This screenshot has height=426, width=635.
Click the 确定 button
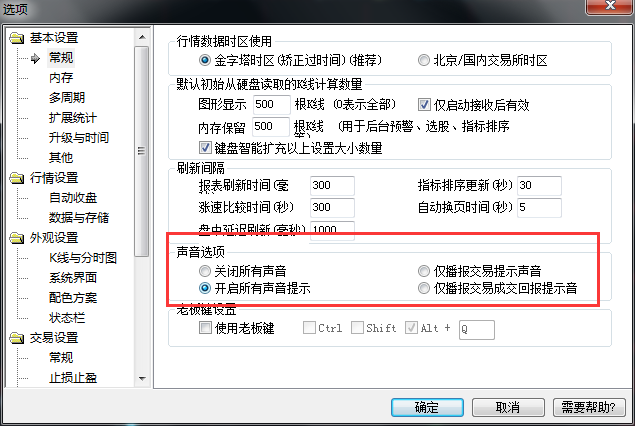427,407
